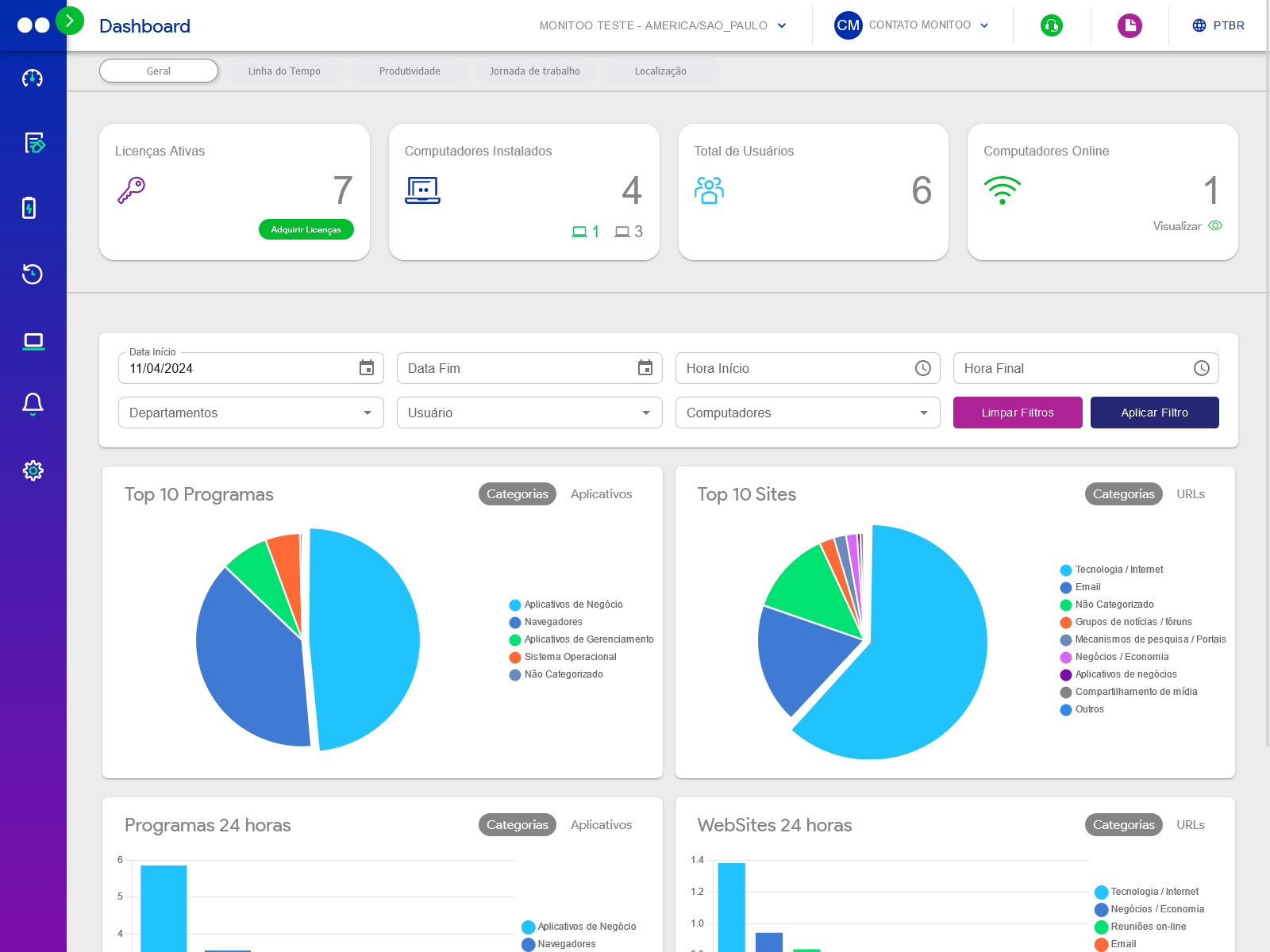Expand the Contato Monitoo account menu
1270x952 pixels.
point(929,25)
